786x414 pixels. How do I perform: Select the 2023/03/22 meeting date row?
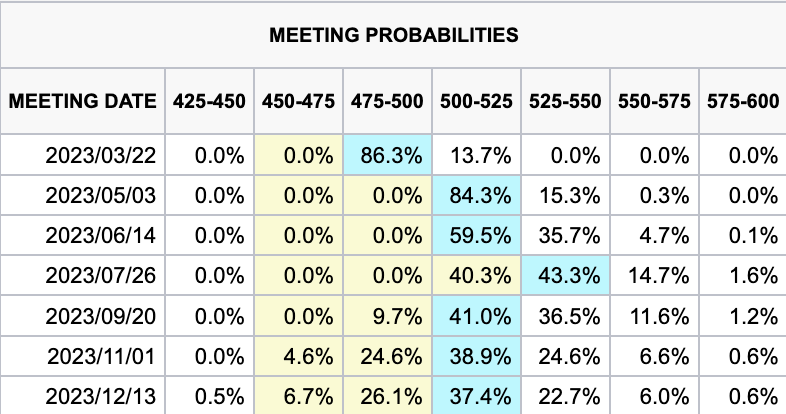pyautogui.click(x=101, y=155)
